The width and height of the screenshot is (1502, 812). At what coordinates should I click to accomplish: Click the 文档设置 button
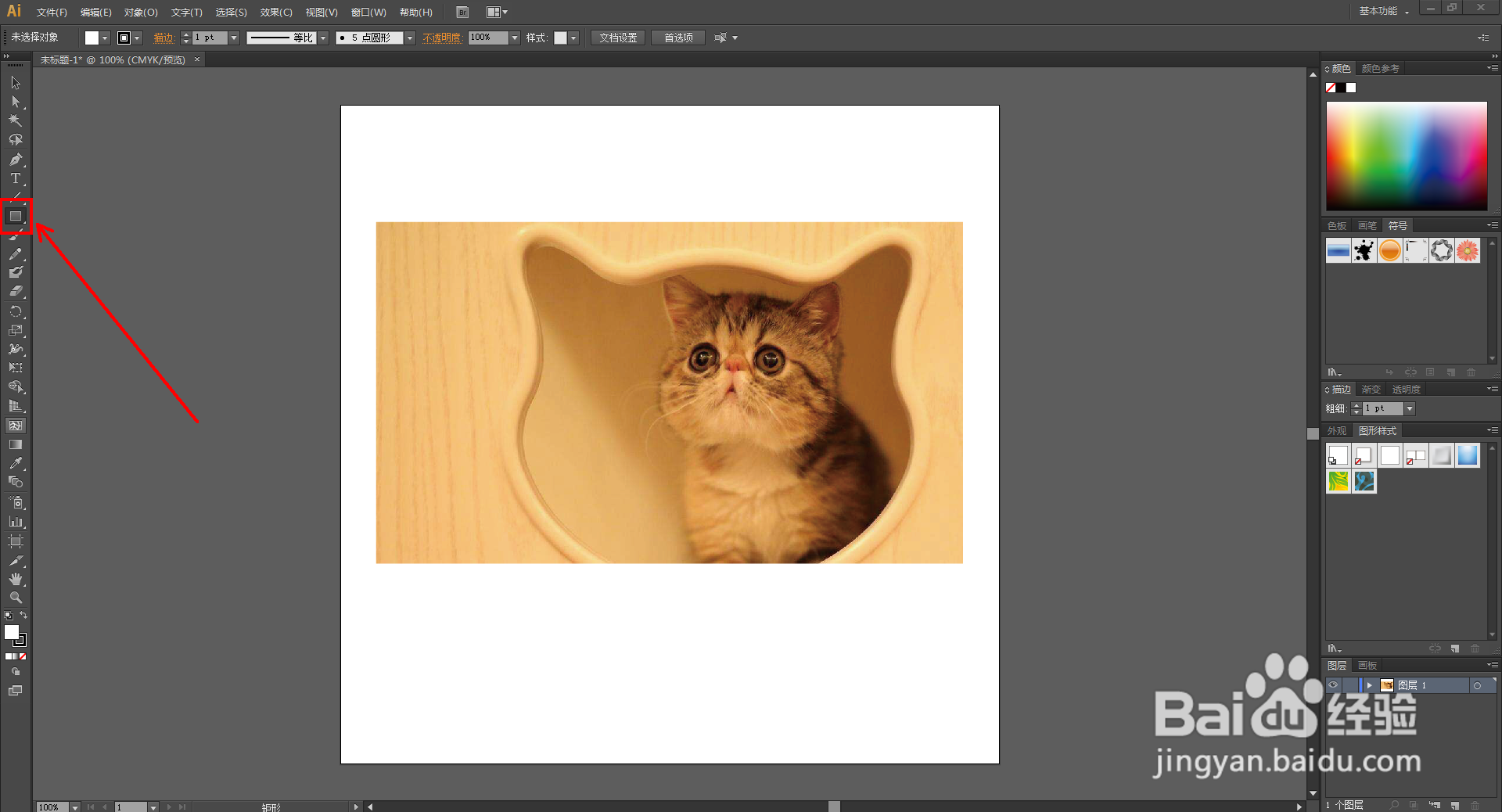coord(618,38)
